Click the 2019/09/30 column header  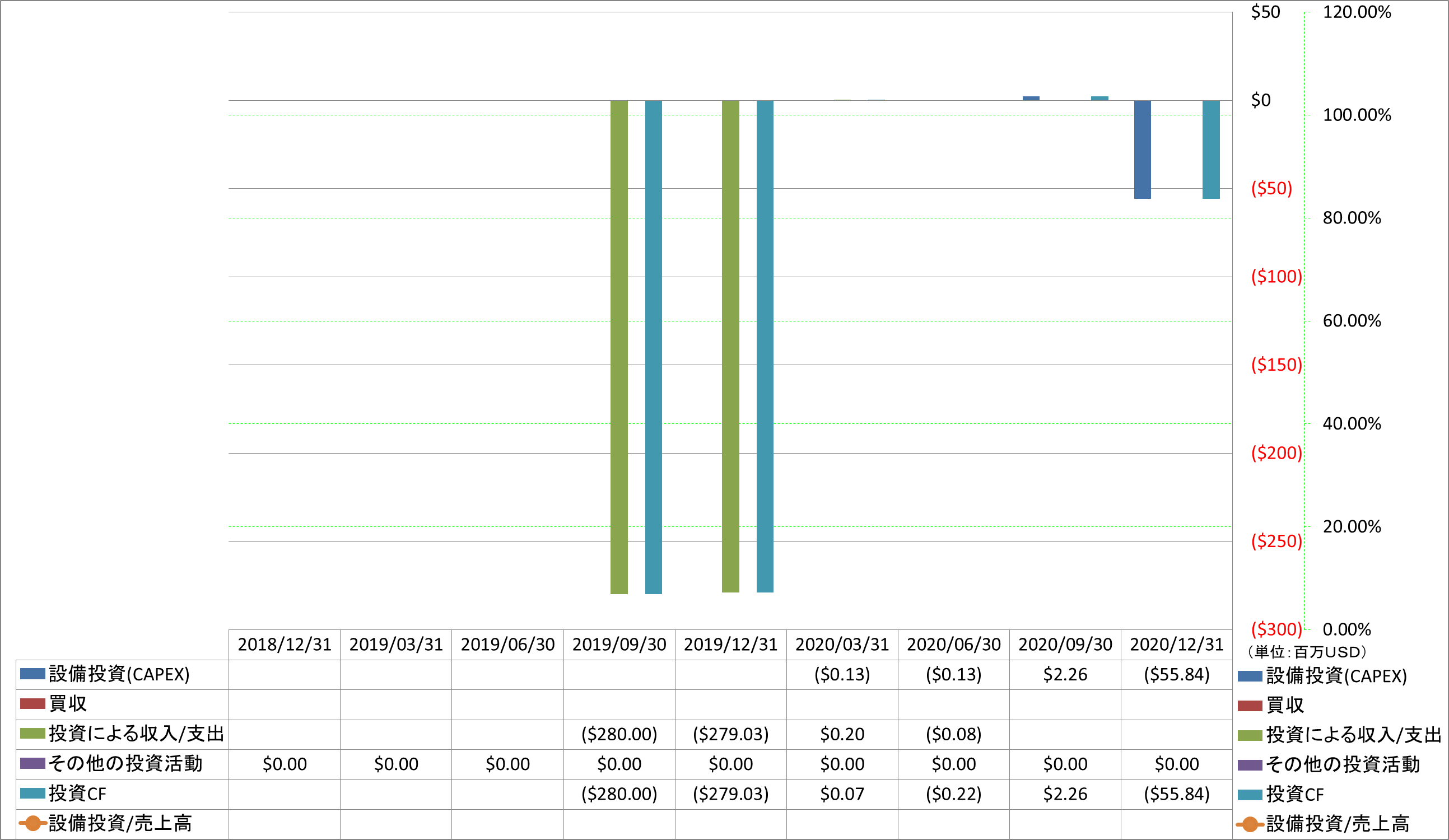click(x=619, y=645)
